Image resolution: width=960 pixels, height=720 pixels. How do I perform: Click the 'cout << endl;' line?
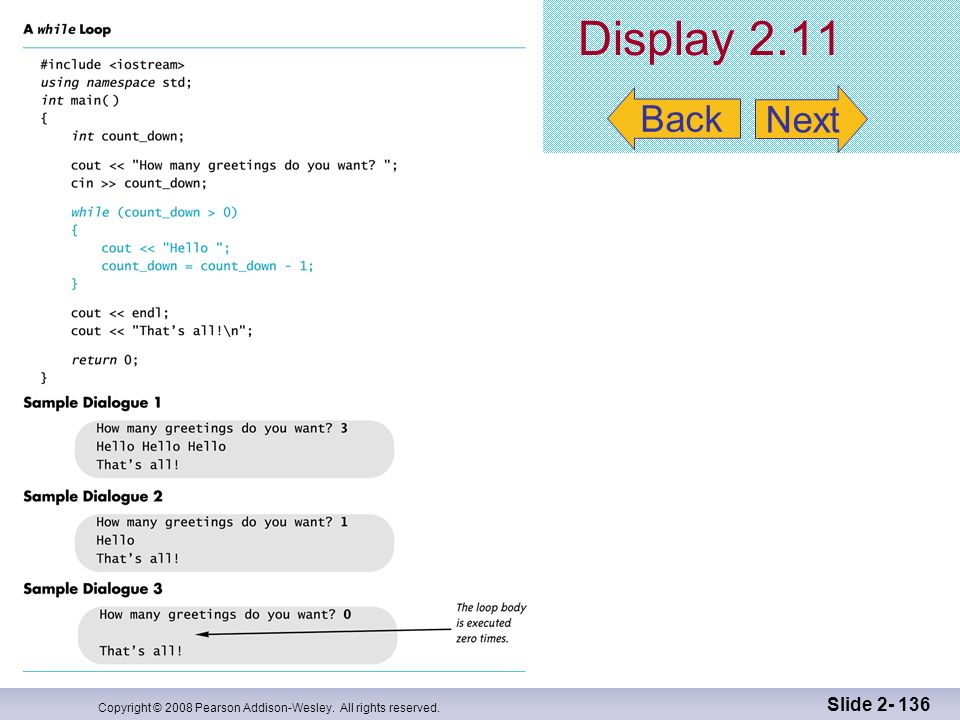pyautogui.click(x=119, y=313)
